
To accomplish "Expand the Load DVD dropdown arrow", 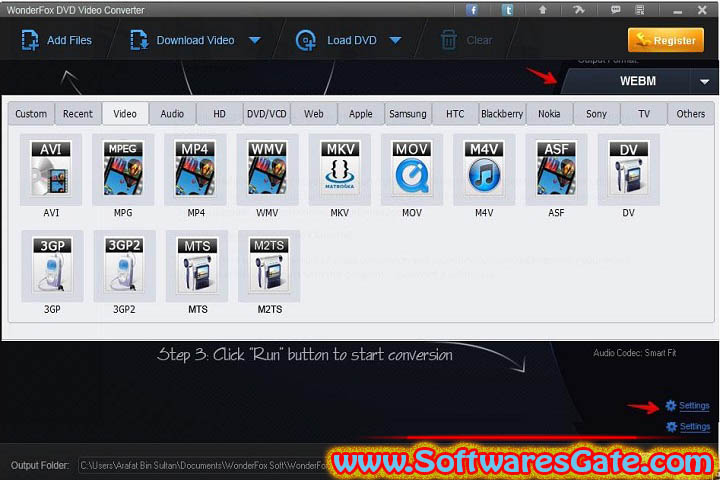I will coord(395,41).
